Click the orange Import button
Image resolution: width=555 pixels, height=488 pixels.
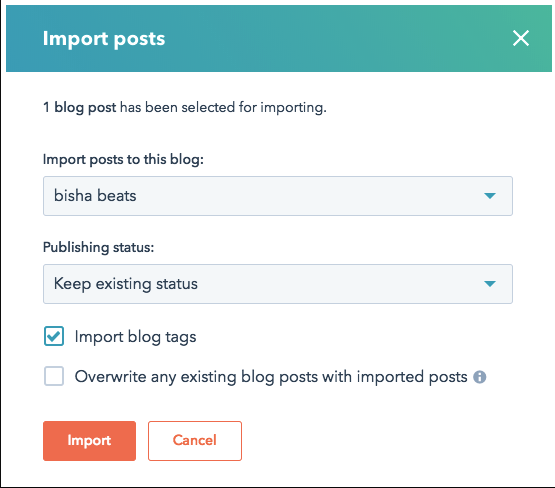coord(90,441)
